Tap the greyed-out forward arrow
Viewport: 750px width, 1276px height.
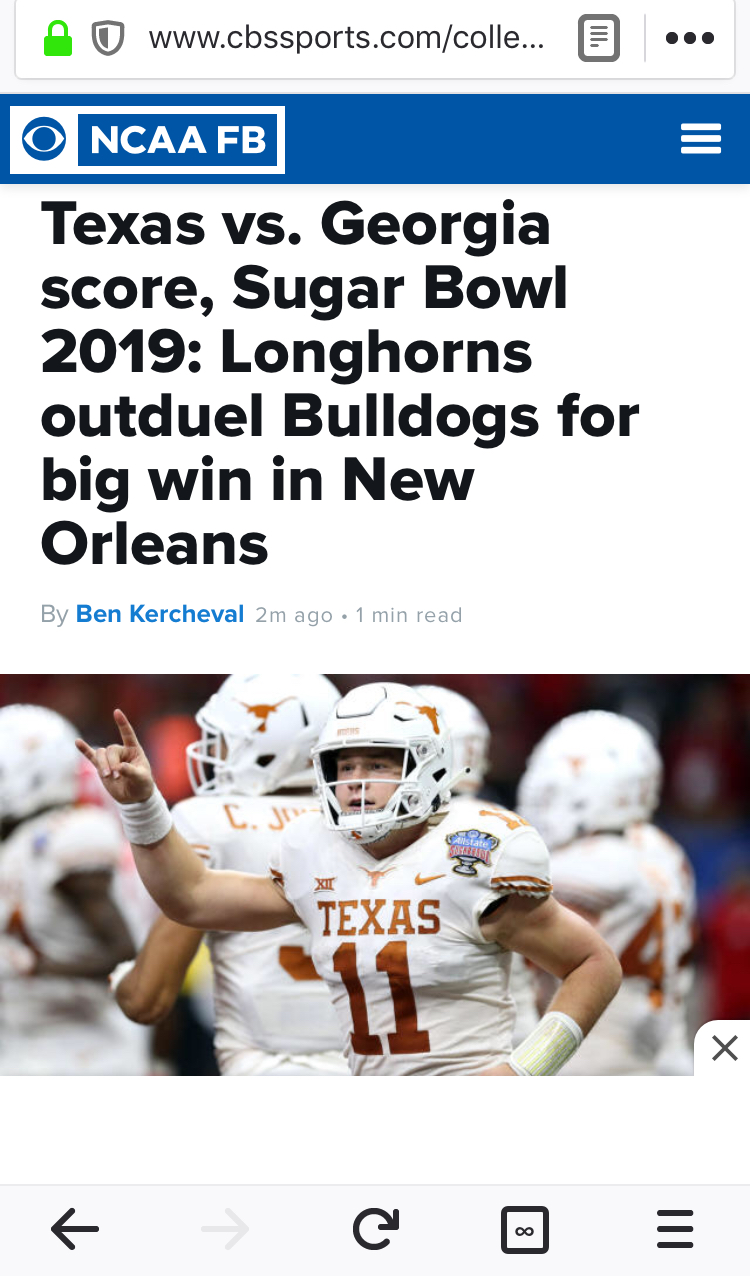pos(225,1230)
